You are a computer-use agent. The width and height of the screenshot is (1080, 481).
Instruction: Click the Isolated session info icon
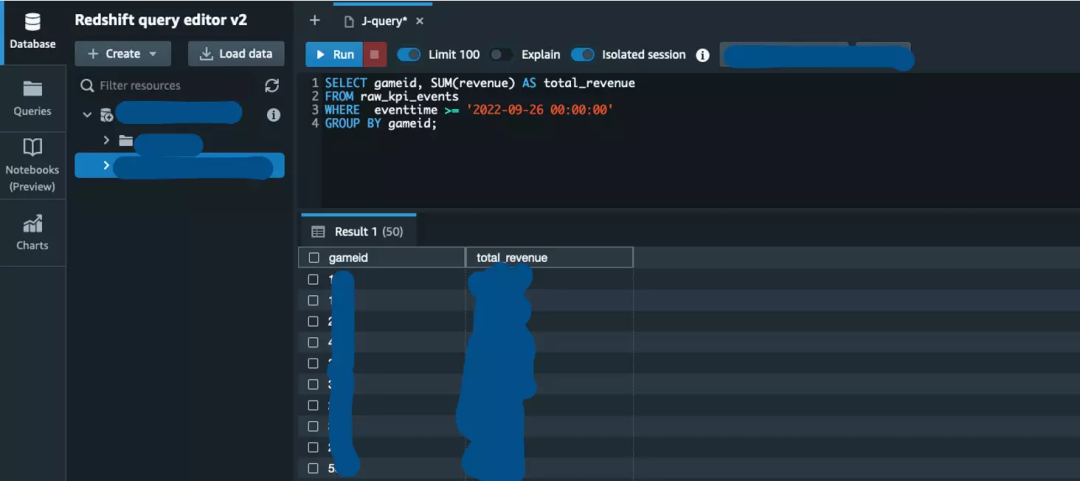pyautogui.click(x=703, y=55)
